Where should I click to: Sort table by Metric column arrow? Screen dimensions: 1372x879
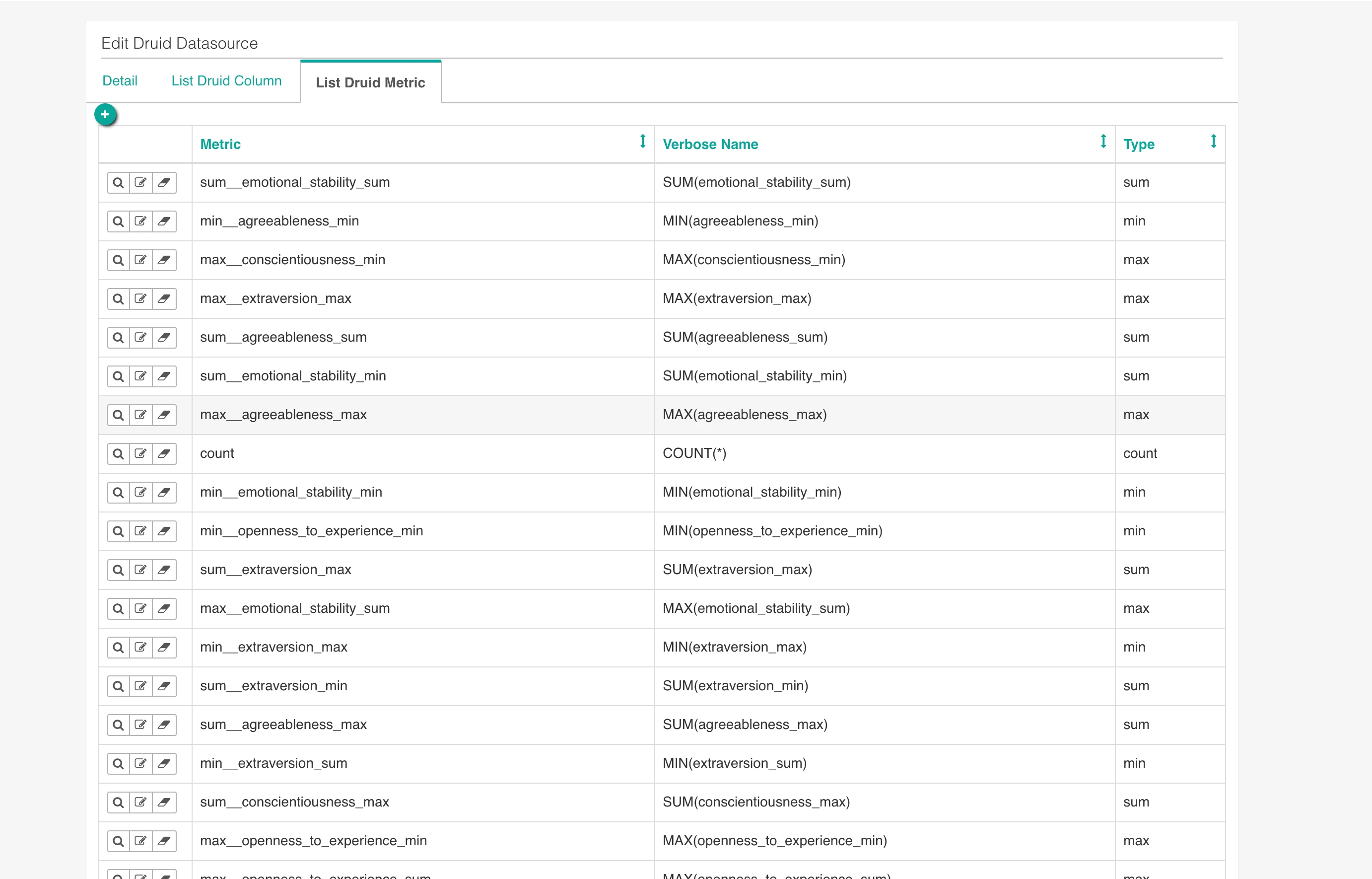click(642, 141)
